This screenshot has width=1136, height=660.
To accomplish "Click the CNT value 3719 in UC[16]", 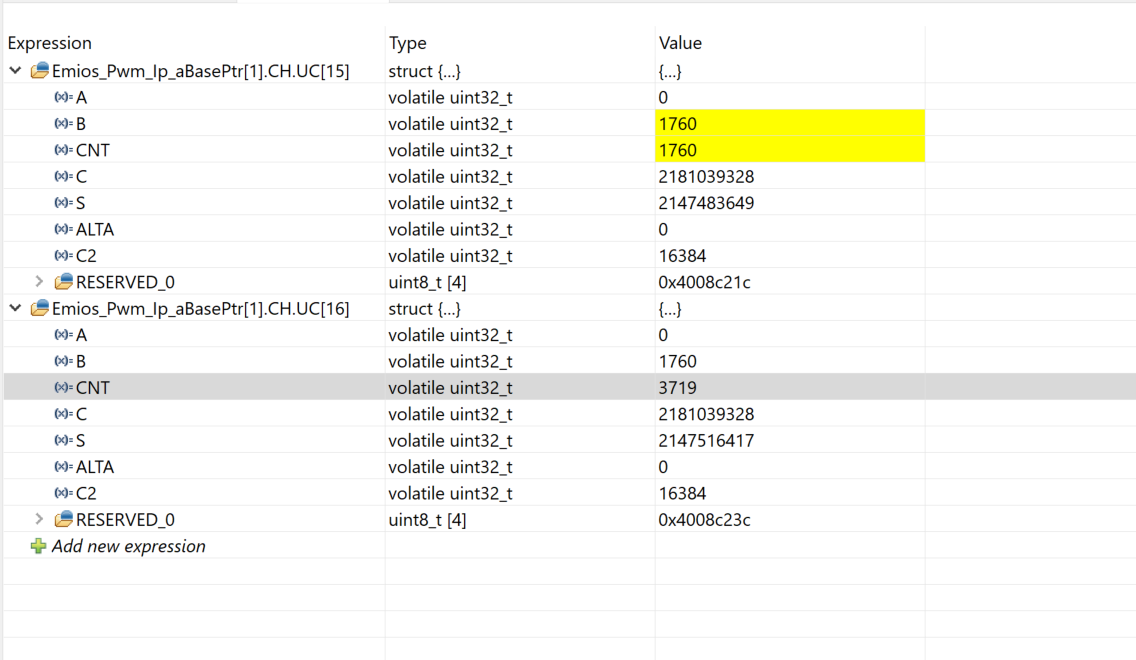I will tap(678, 387).
